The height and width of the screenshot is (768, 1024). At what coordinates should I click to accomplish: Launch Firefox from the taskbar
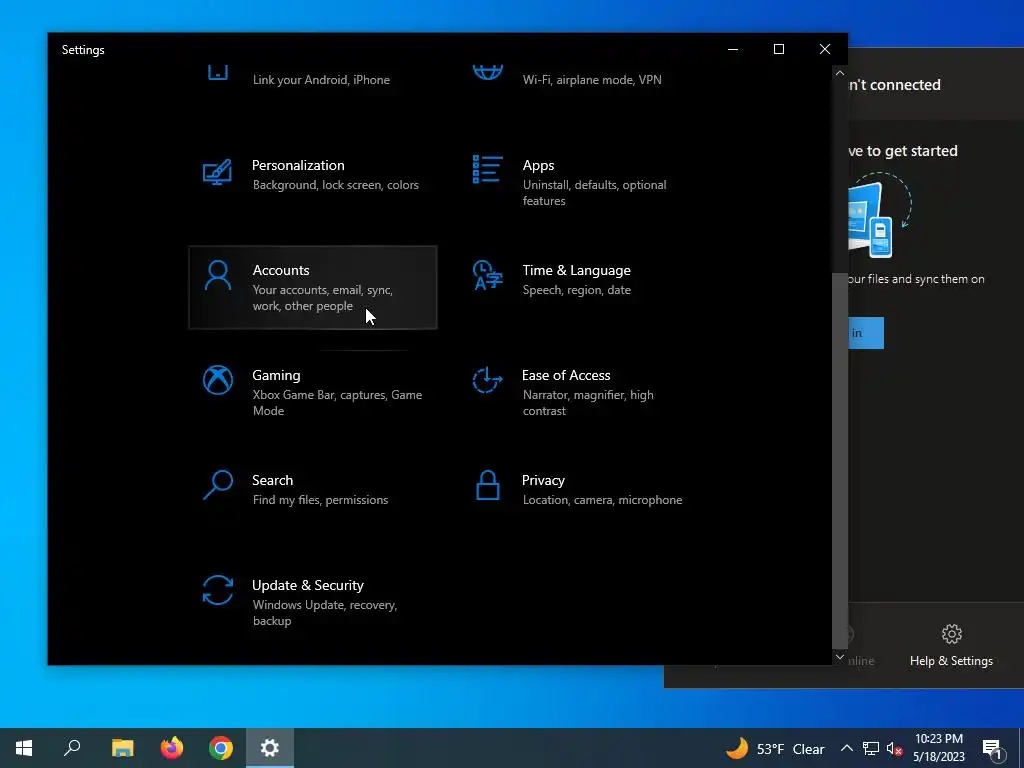(172, 748)
